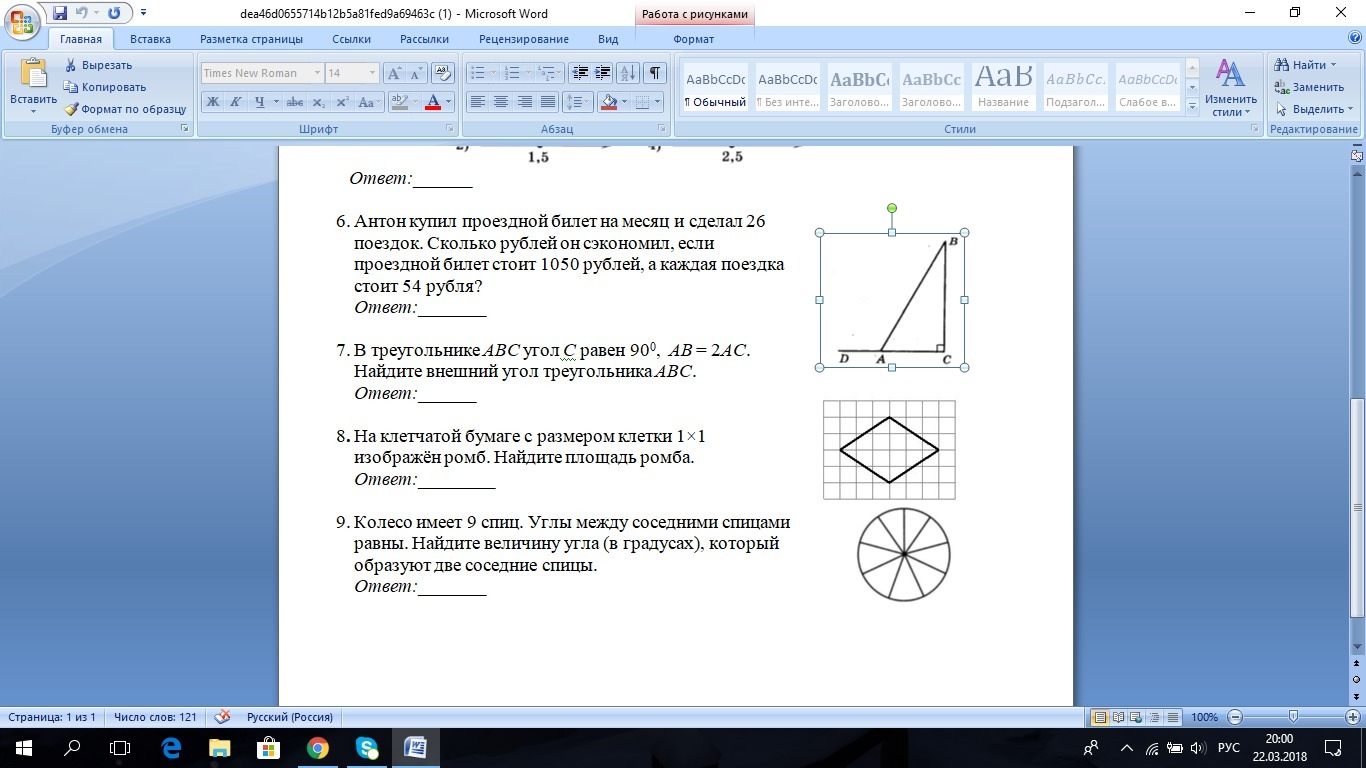The image size is (1366, 768).
Task: Open the change case Aa dropdown
Action: point(368,102)
